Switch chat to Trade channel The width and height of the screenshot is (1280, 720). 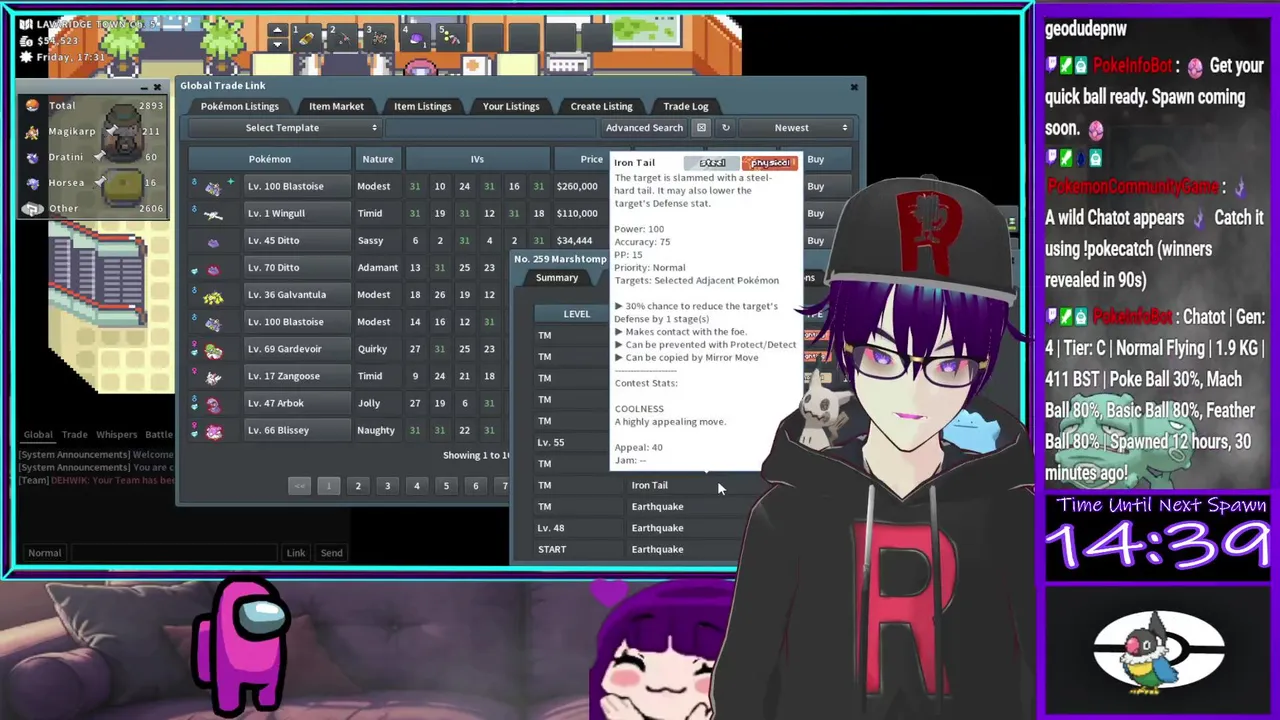(x=75, y=434)
